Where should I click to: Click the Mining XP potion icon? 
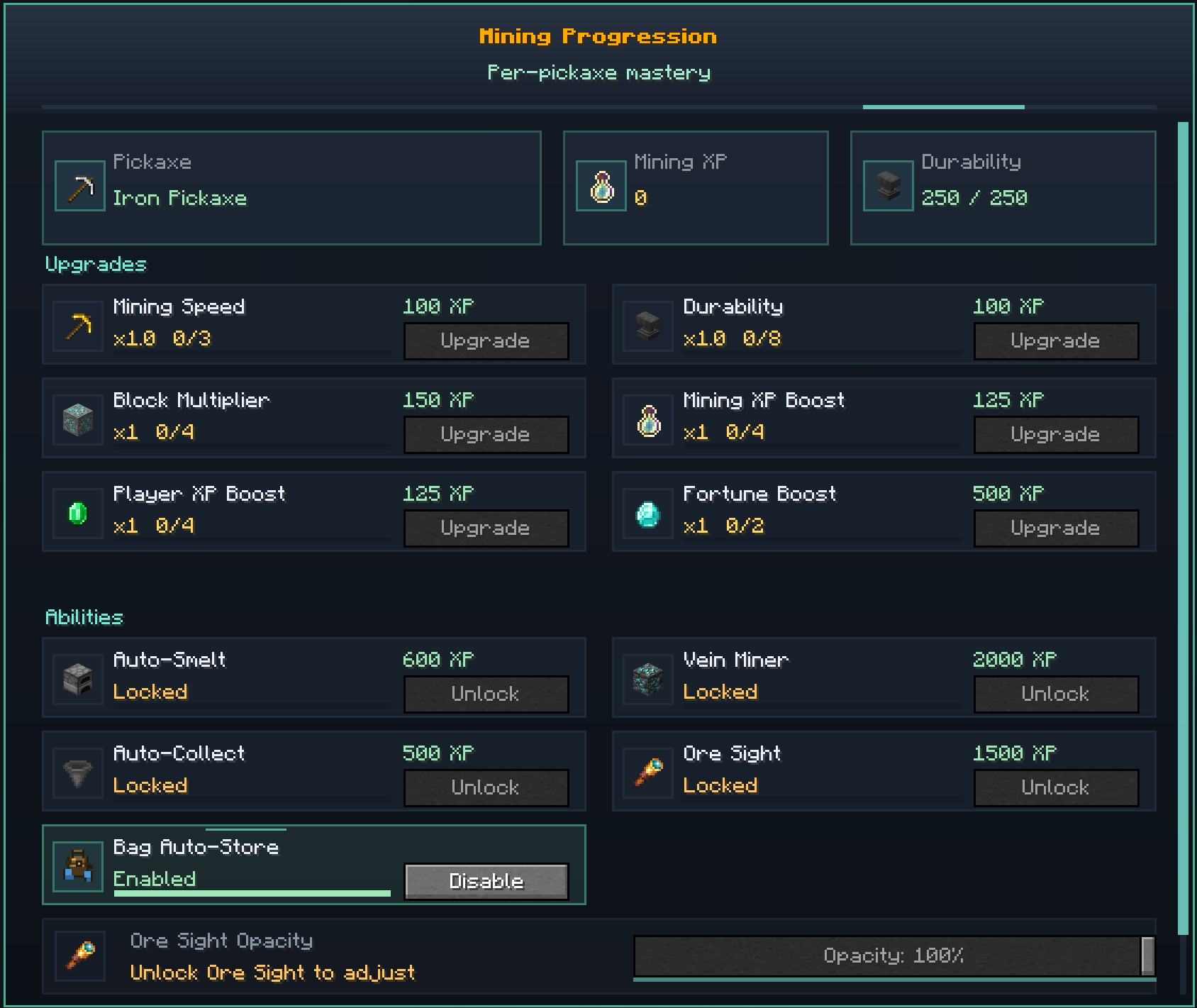(x=601, y=186)
